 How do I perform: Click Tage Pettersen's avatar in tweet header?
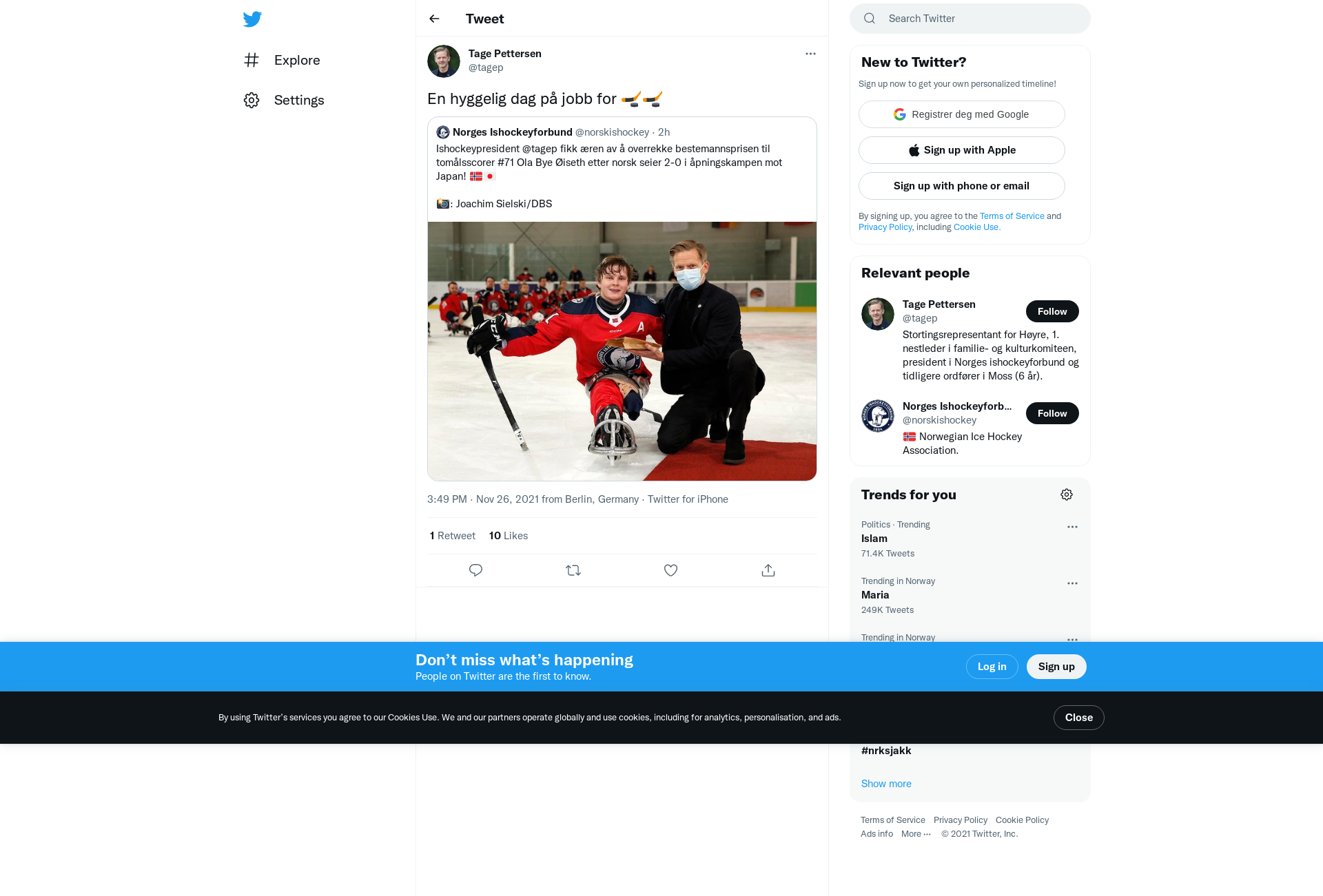pyautogui.click(x=444, y=61)
